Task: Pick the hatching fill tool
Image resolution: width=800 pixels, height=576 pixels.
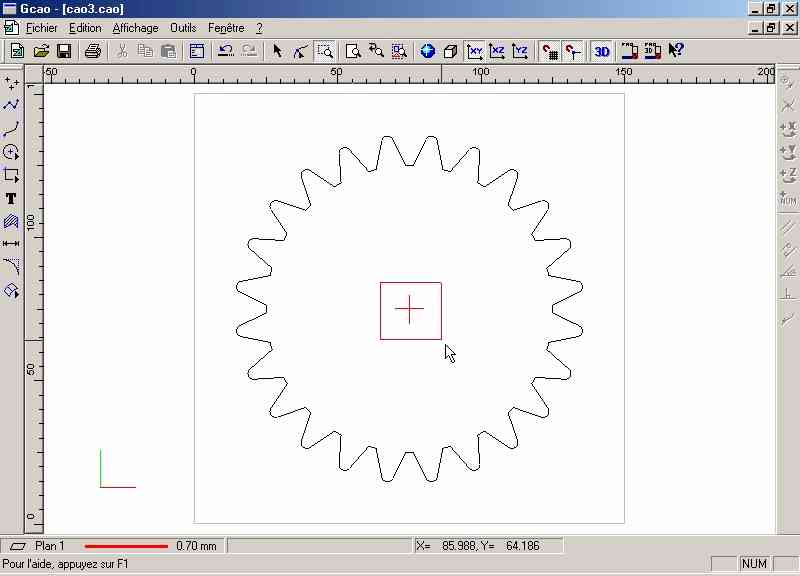Action: (11, 222)
